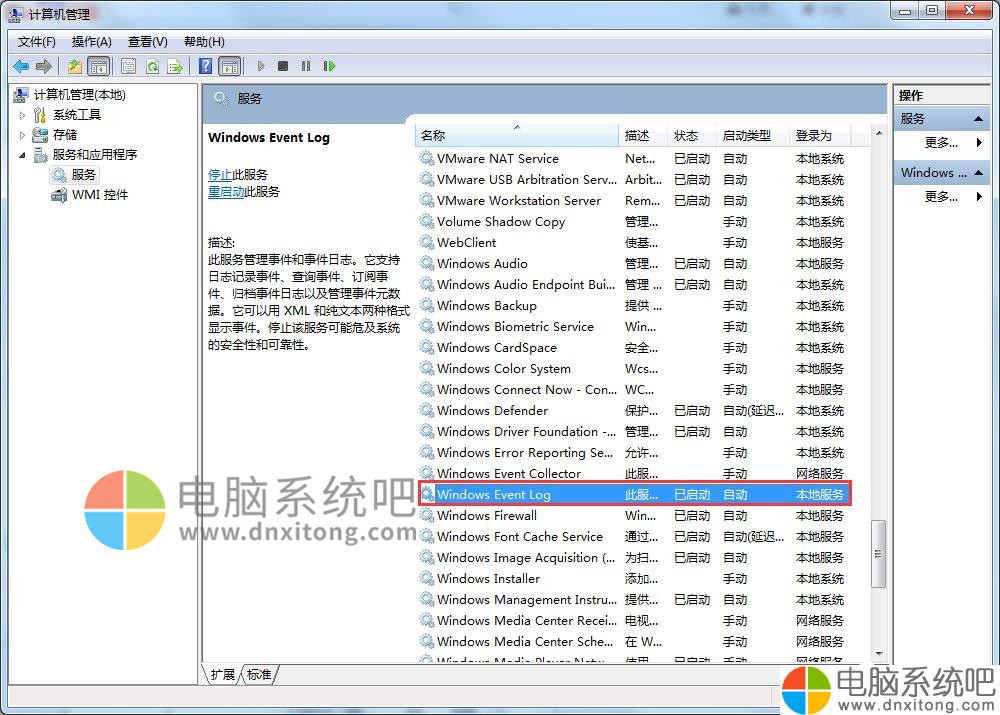Open Help via the question mark icon

pyautogui.click(x=205, y=66)
